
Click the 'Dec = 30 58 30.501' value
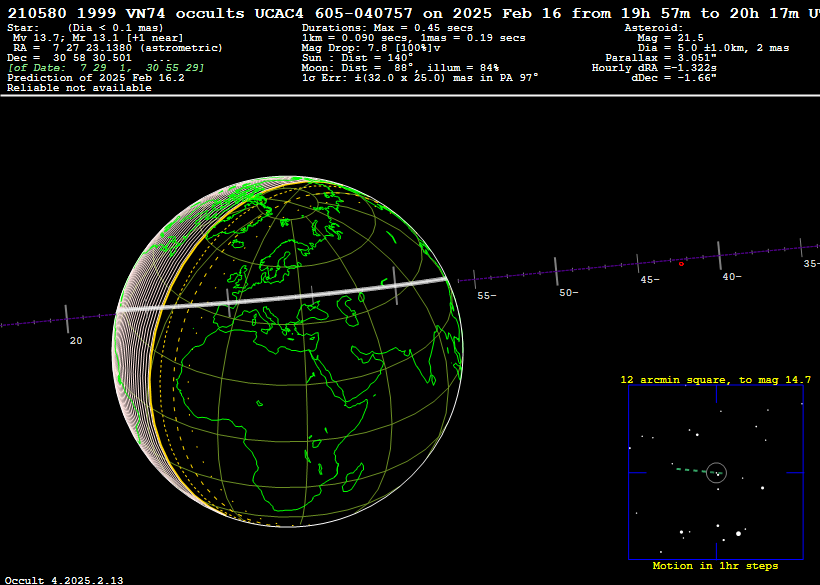pos(69,58)
